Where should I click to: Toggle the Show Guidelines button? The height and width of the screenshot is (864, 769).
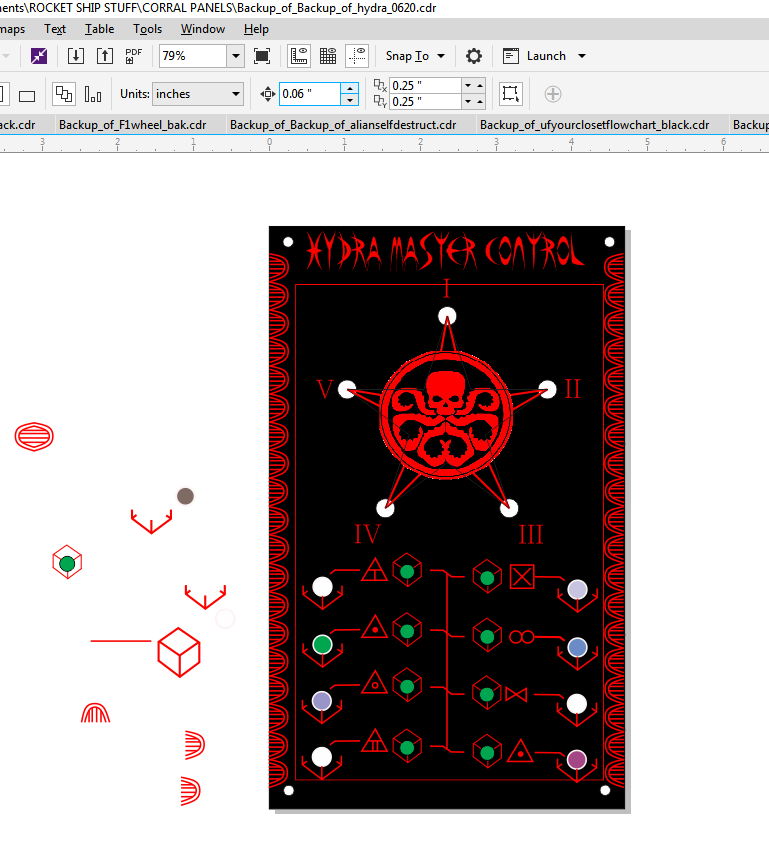coord(358,56)
